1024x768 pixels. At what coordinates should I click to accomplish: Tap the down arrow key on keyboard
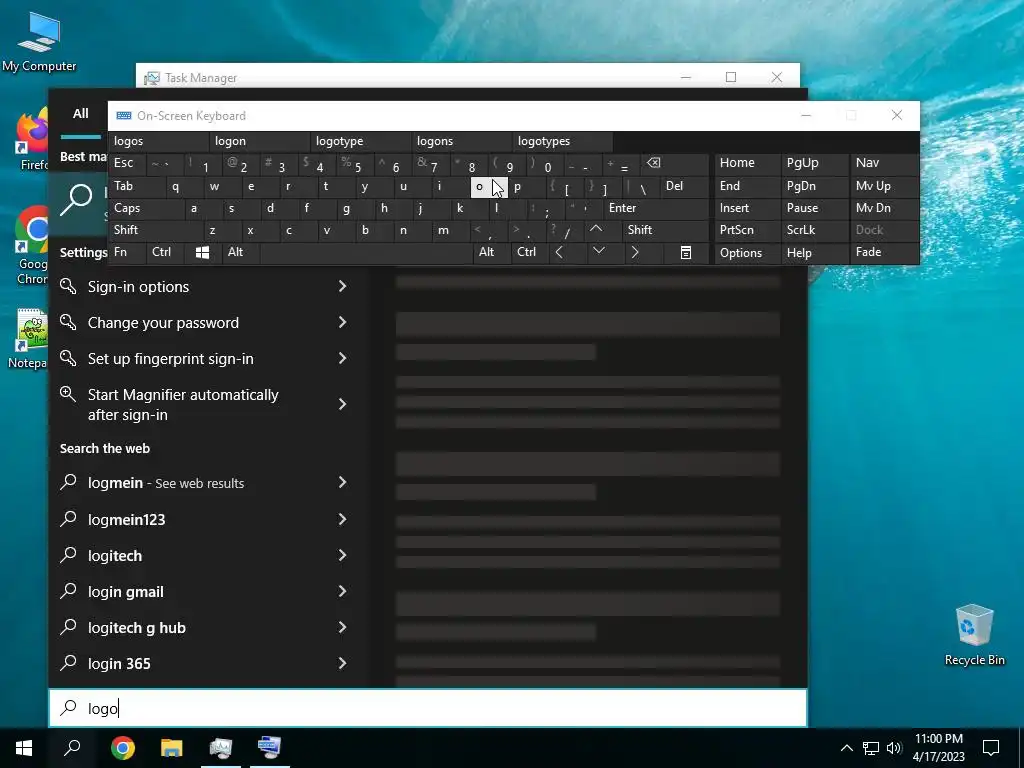(599, 251)
